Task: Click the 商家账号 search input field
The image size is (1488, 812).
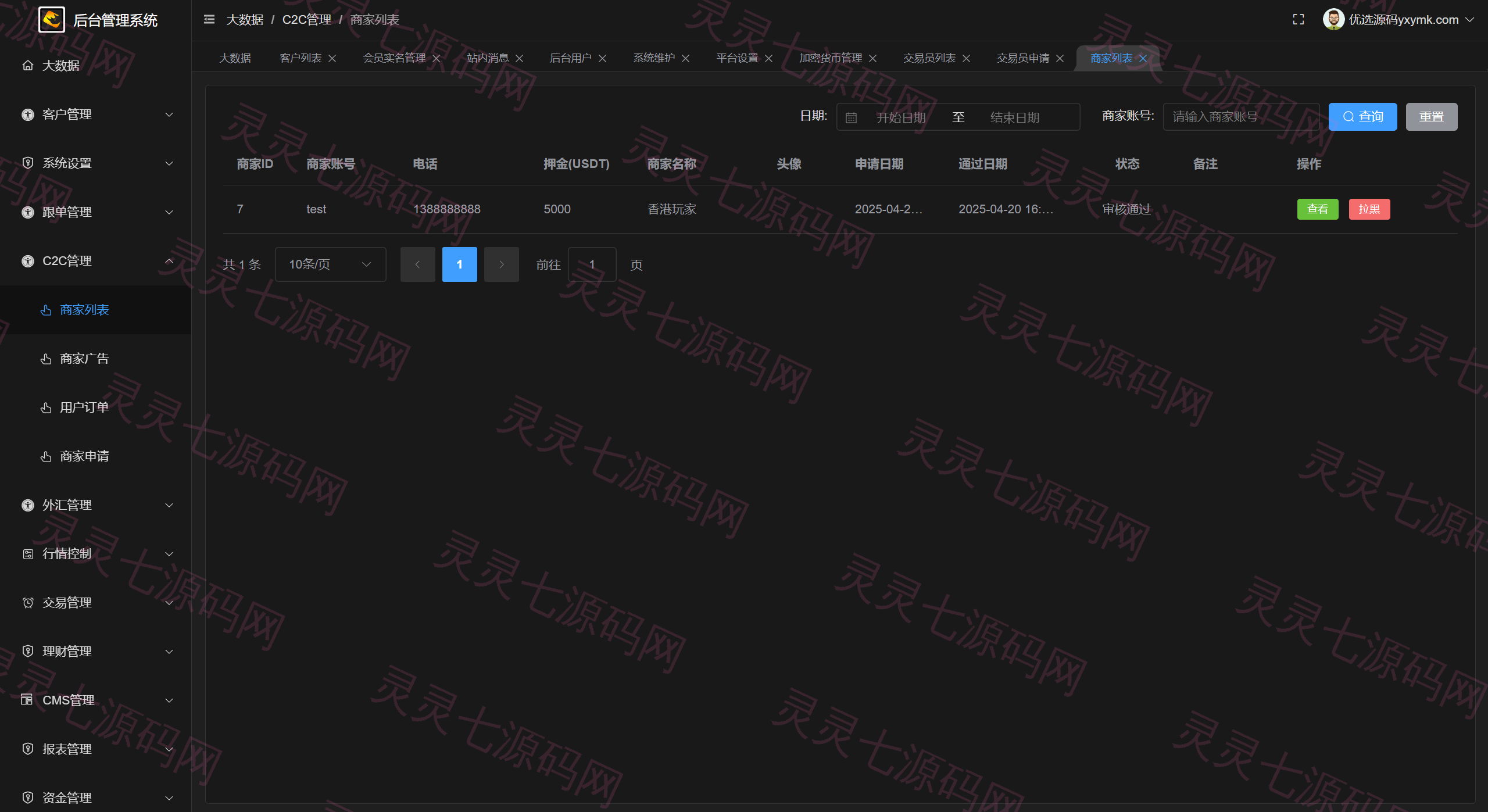Action: click(x=1241, y=117)
